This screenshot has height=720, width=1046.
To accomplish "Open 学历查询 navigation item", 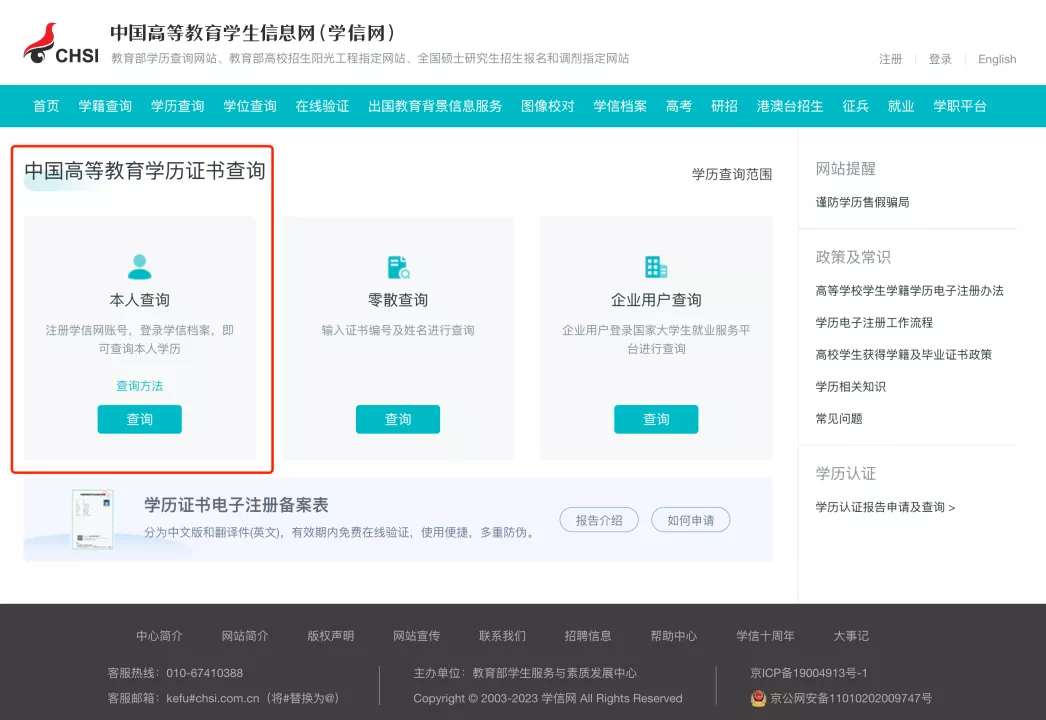I will [x=177, y=106].
